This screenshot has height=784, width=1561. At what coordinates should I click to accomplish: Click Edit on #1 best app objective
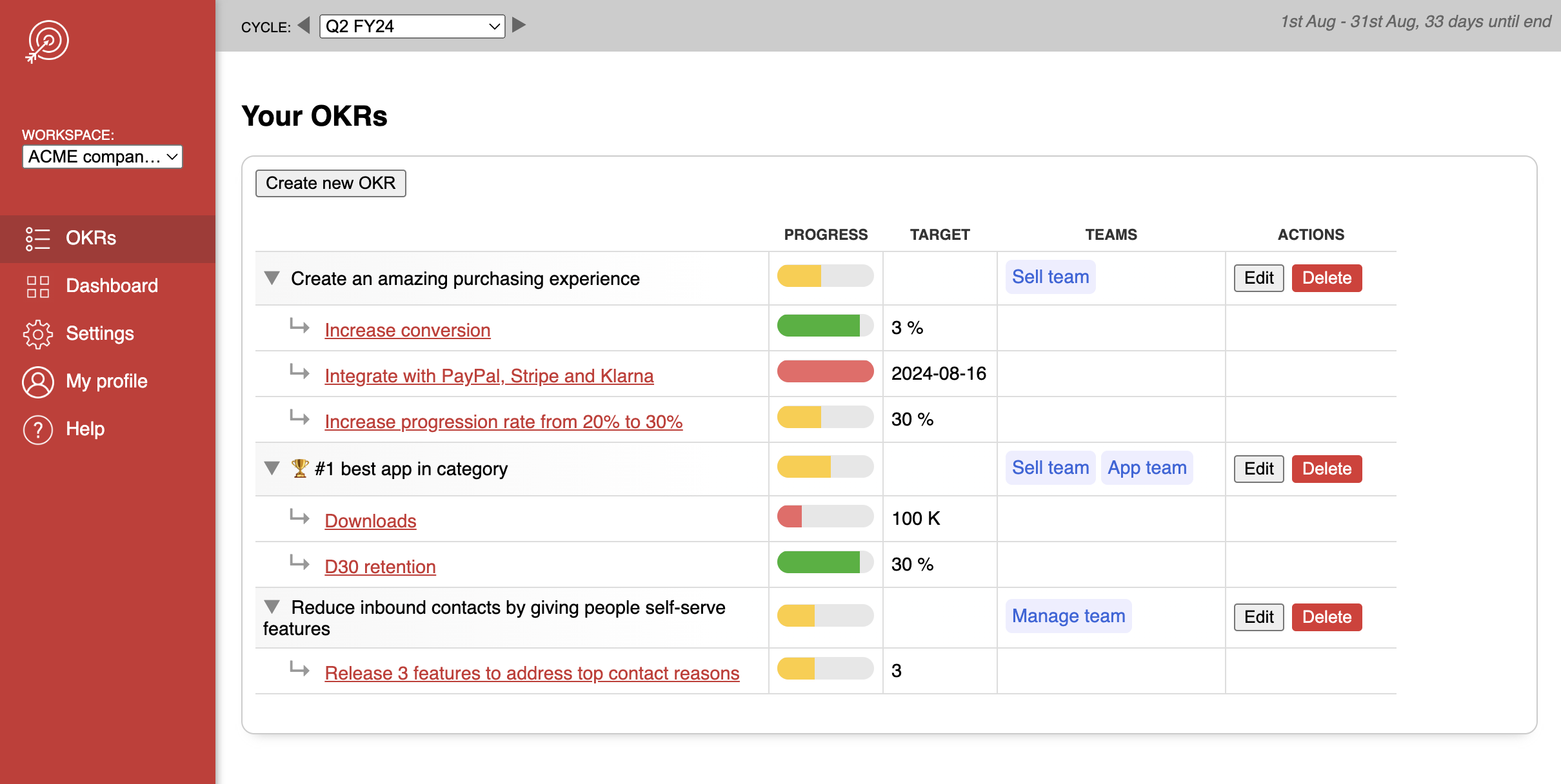pos(1258,468)
